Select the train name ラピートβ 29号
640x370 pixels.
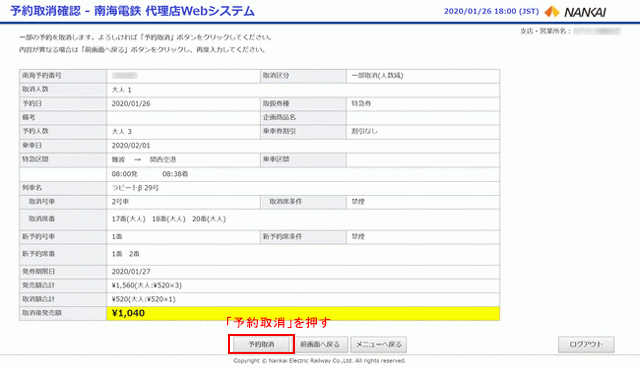(135, 188)
